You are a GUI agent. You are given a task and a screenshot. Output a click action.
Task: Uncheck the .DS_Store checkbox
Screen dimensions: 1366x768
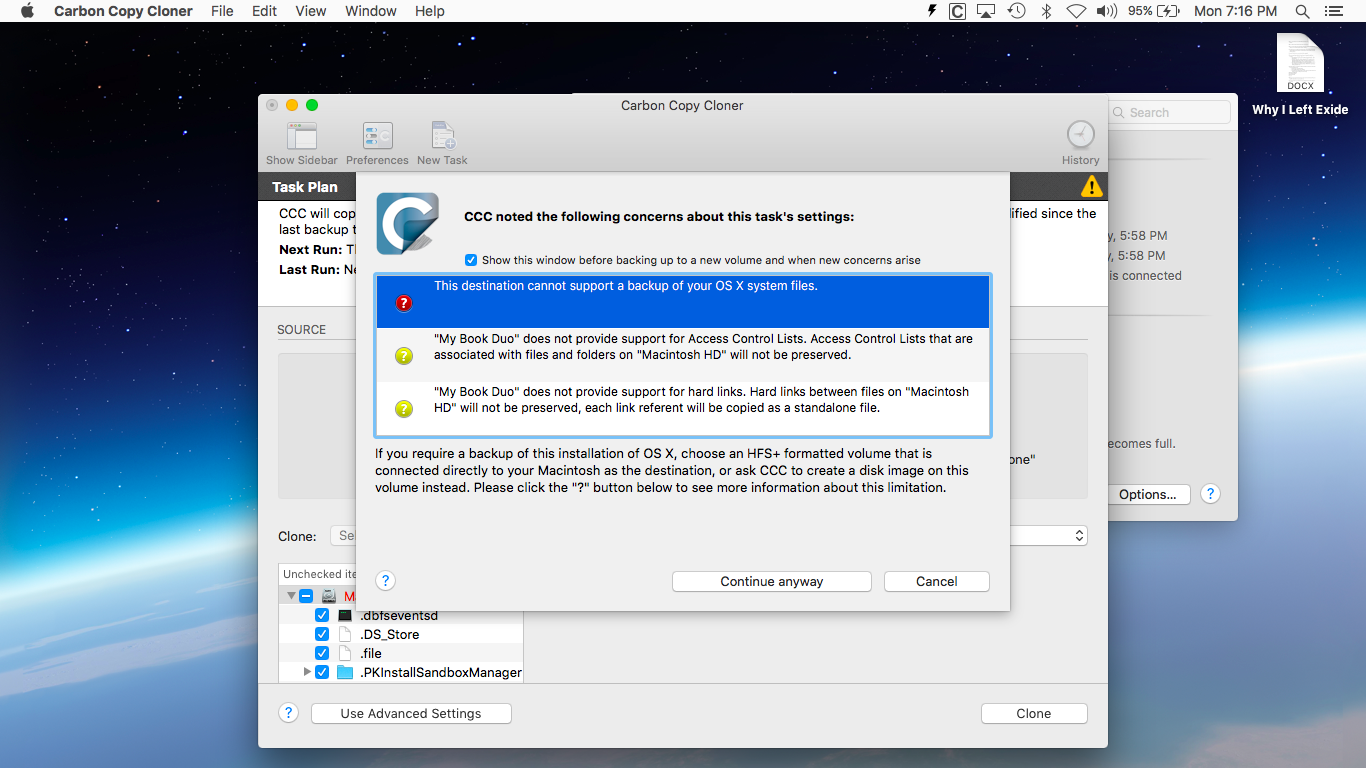pyautogui.click(x=322, y=634)
